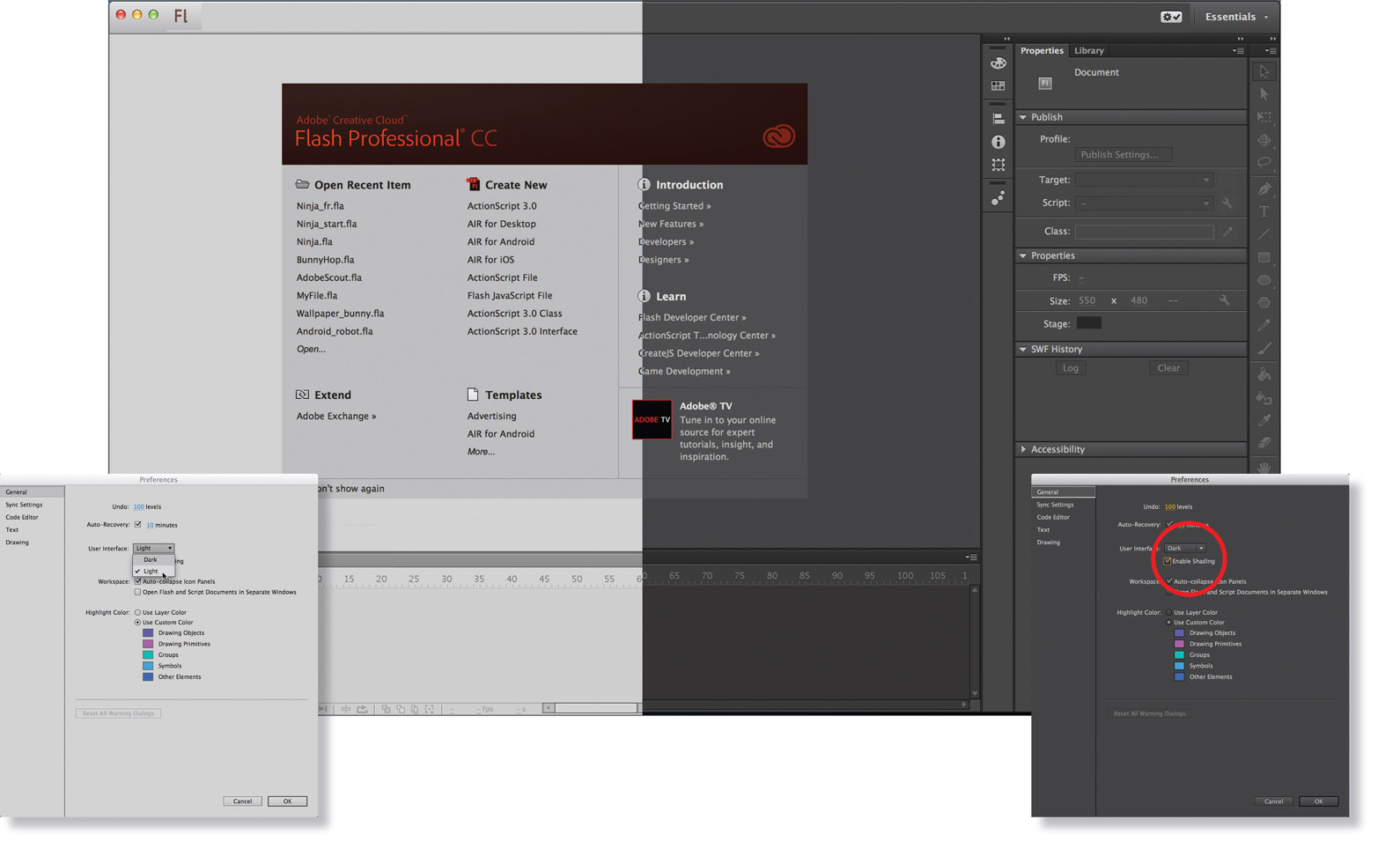
Task: Select the Oval tool
Action: pyautogui.click(x=1264, y=280)
